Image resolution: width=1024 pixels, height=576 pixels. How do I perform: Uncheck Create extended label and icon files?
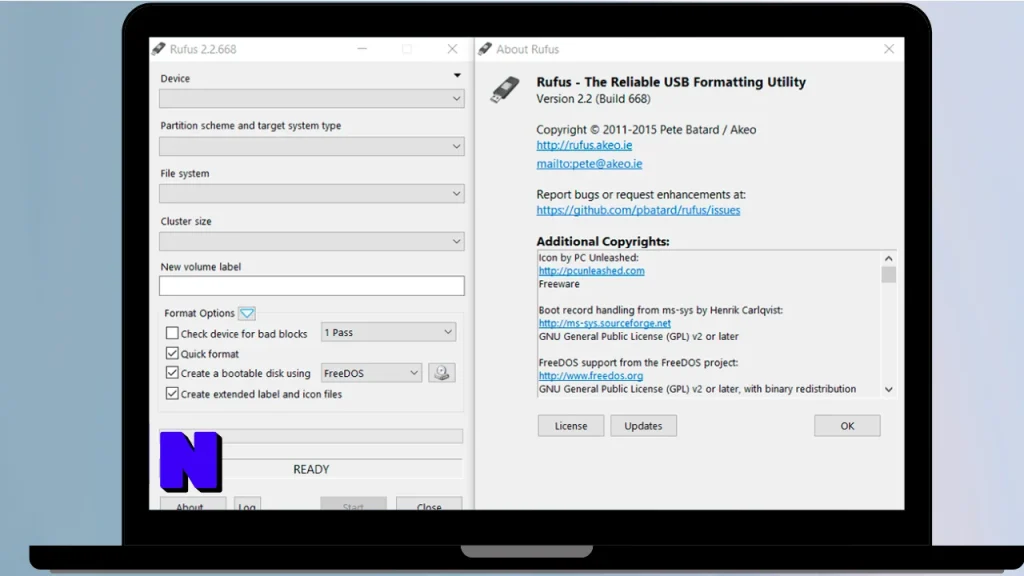(x=172, y=394)
